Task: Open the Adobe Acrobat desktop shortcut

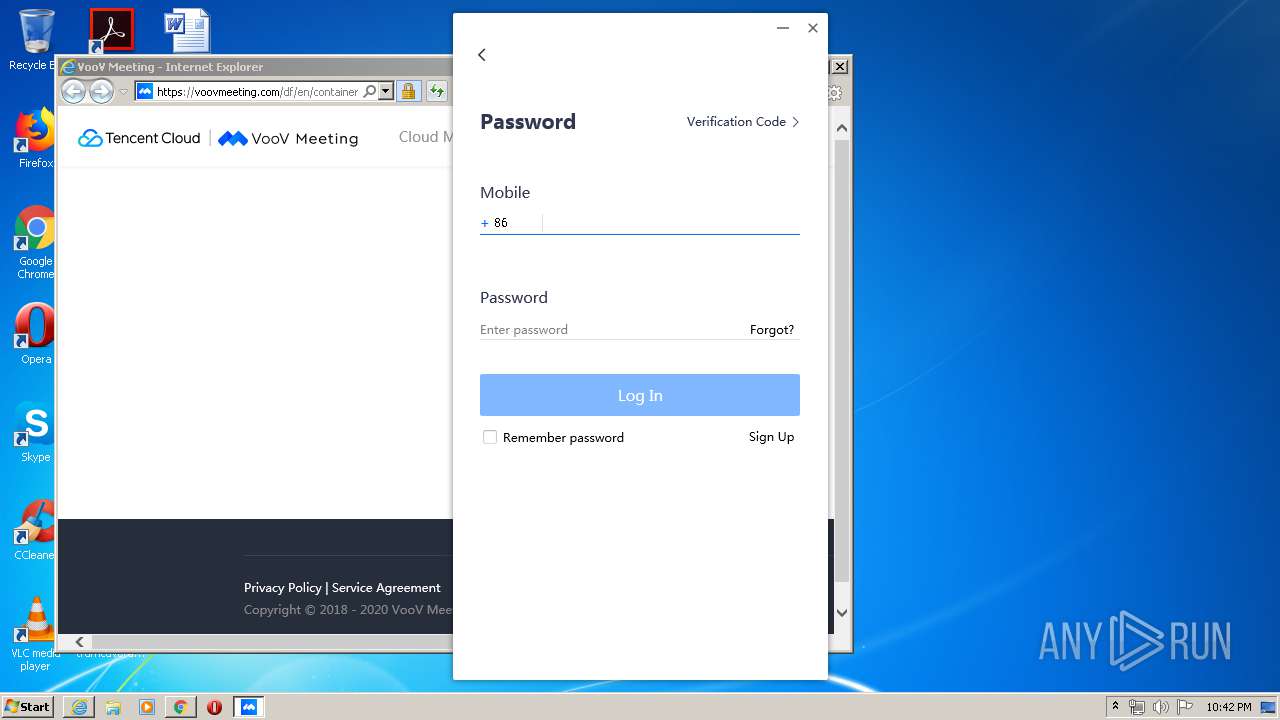Action: [x=111, y=31]
